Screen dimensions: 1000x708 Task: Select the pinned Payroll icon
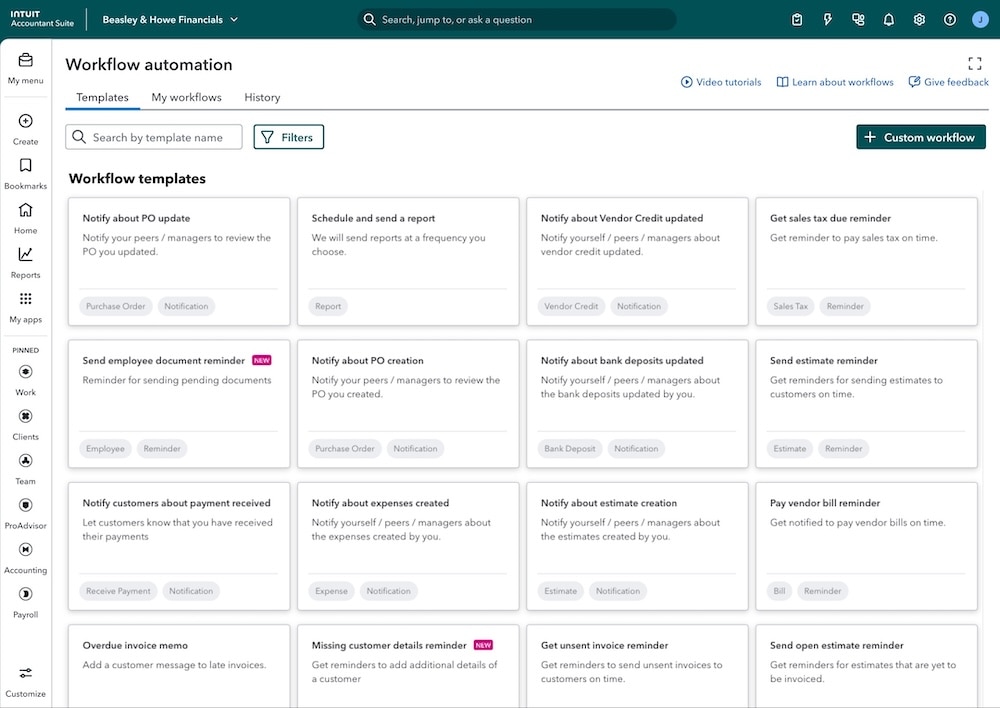pyautogui.click(x=25, y=593)
